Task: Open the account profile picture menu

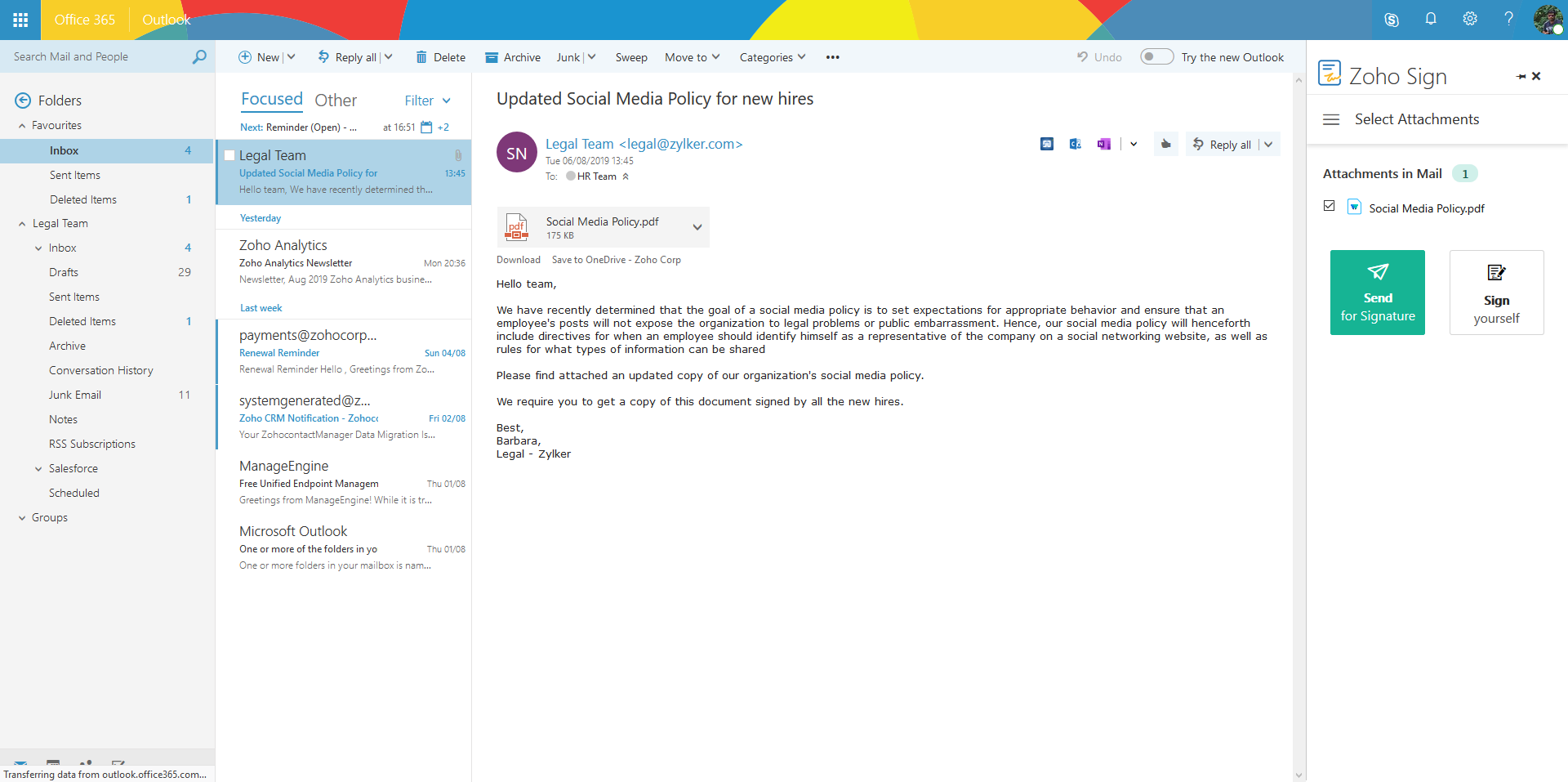Action: [1548, 20]
